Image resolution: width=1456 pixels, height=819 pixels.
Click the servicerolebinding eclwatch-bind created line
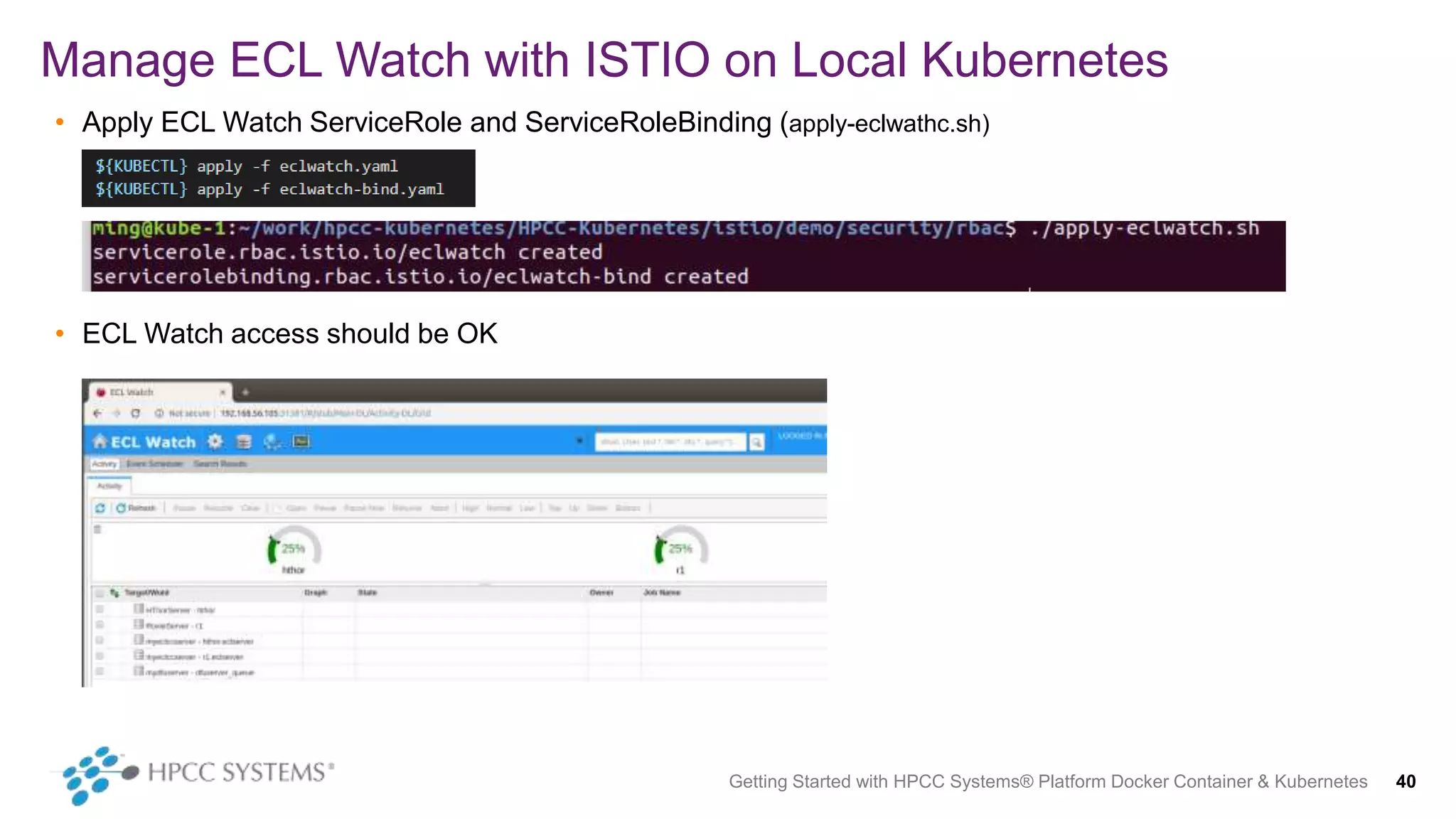[x=421, y=277]
